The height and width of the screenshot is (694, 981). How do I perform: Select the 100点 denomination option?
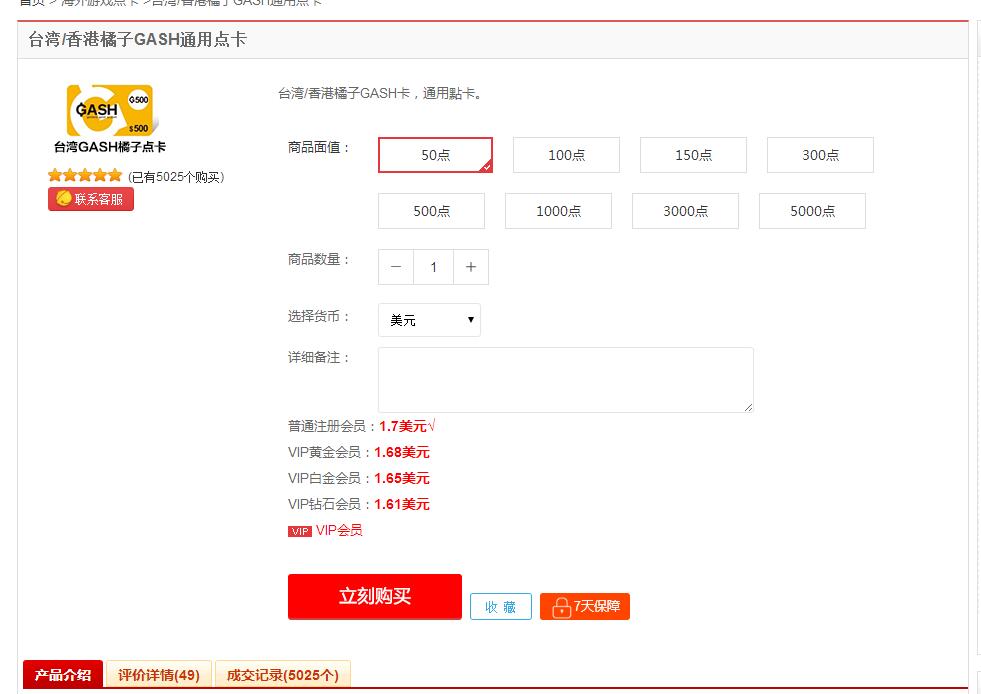(566, 155)
